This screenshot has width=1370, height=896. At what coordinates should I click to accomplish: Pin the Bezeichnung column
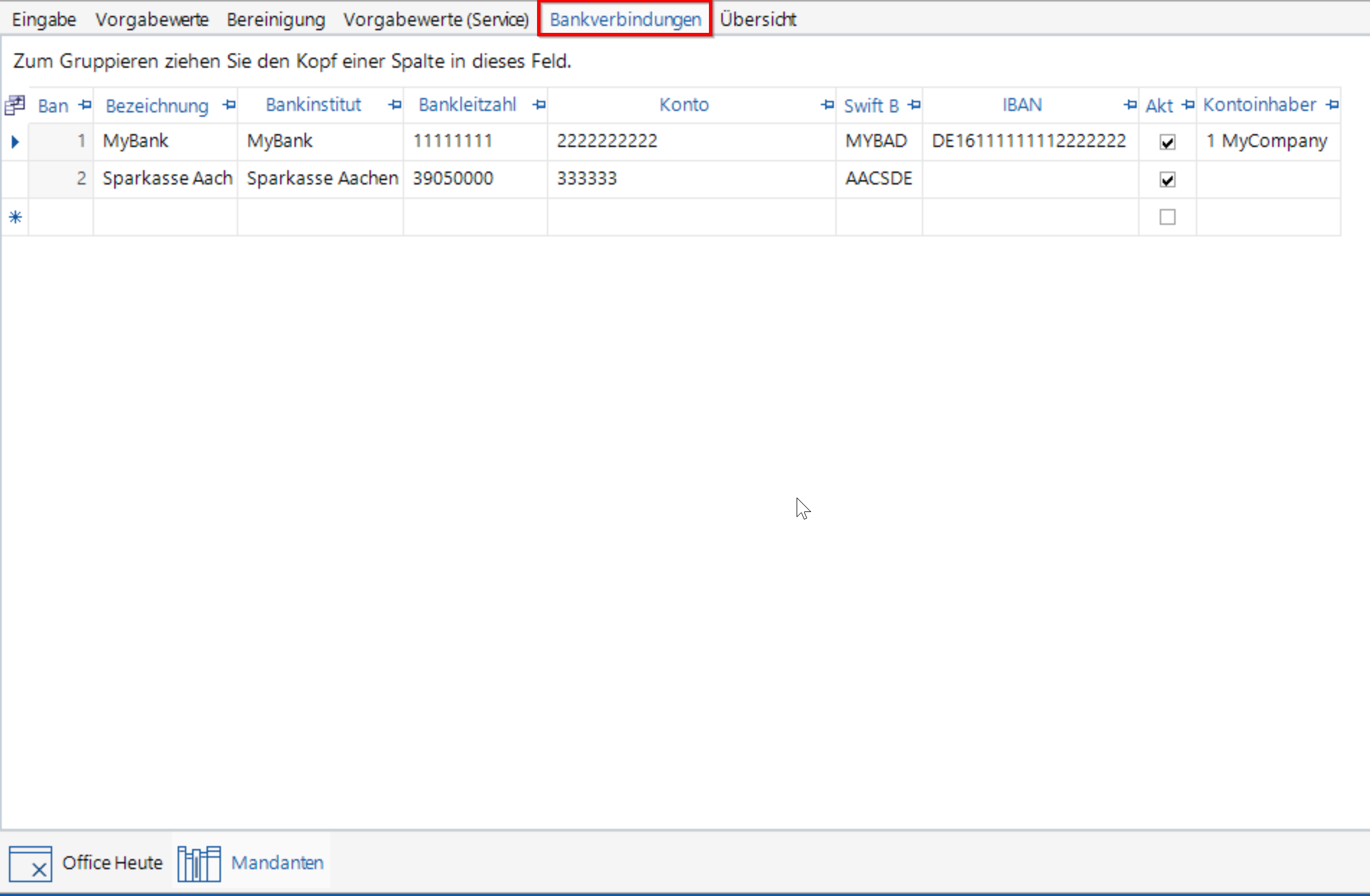coord(230,105)
